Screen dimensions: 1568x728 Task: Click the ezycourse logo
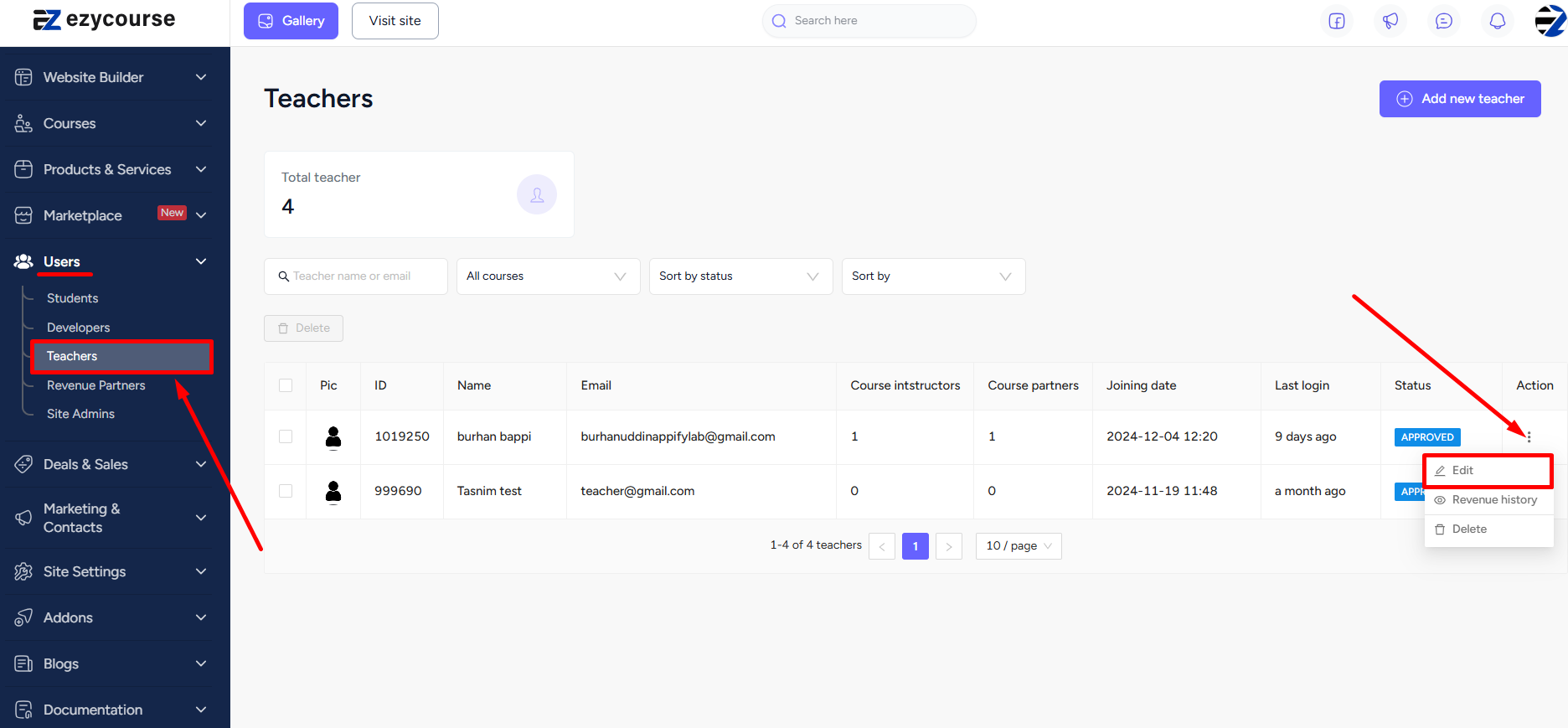tap(104, 19)
